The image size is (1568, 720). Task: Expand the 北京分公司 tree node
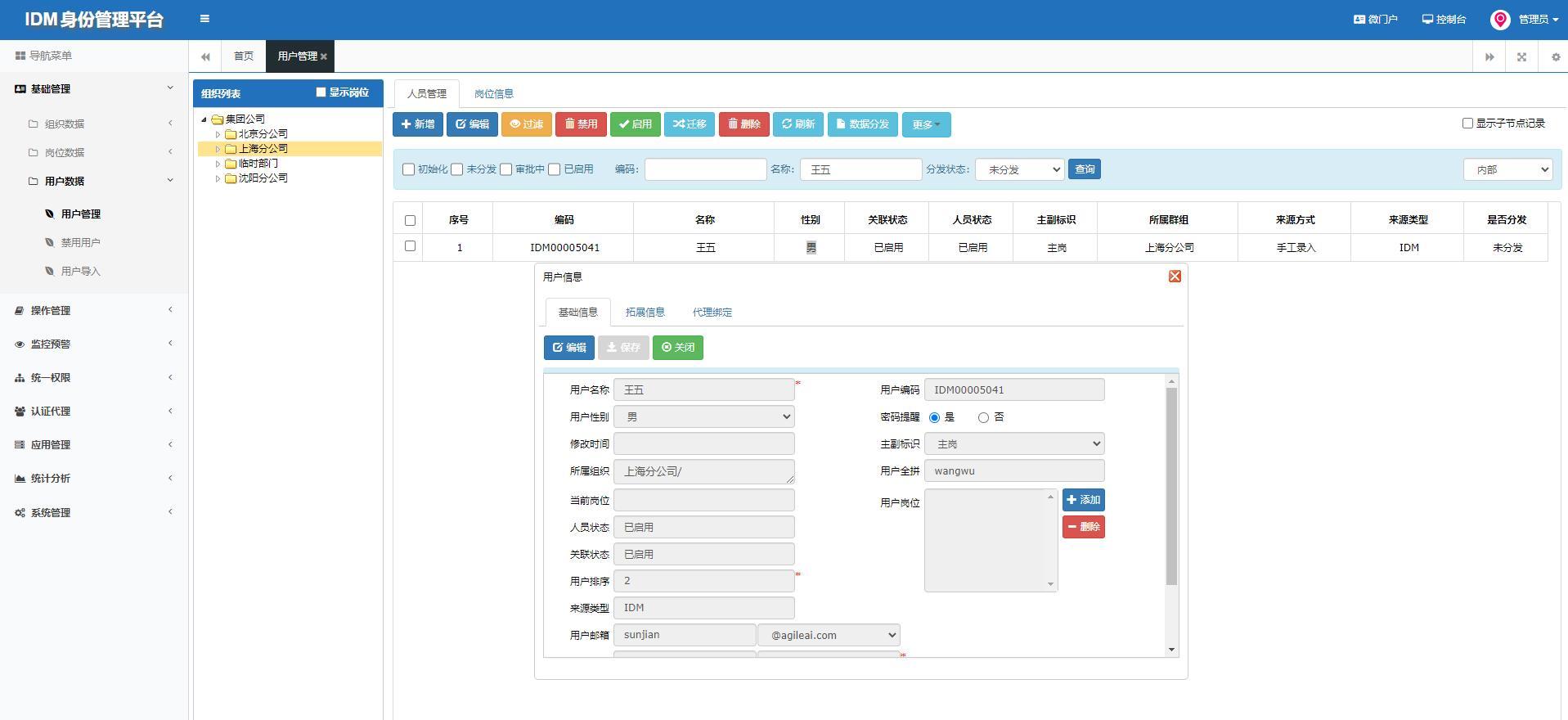(x=218, y=134)
